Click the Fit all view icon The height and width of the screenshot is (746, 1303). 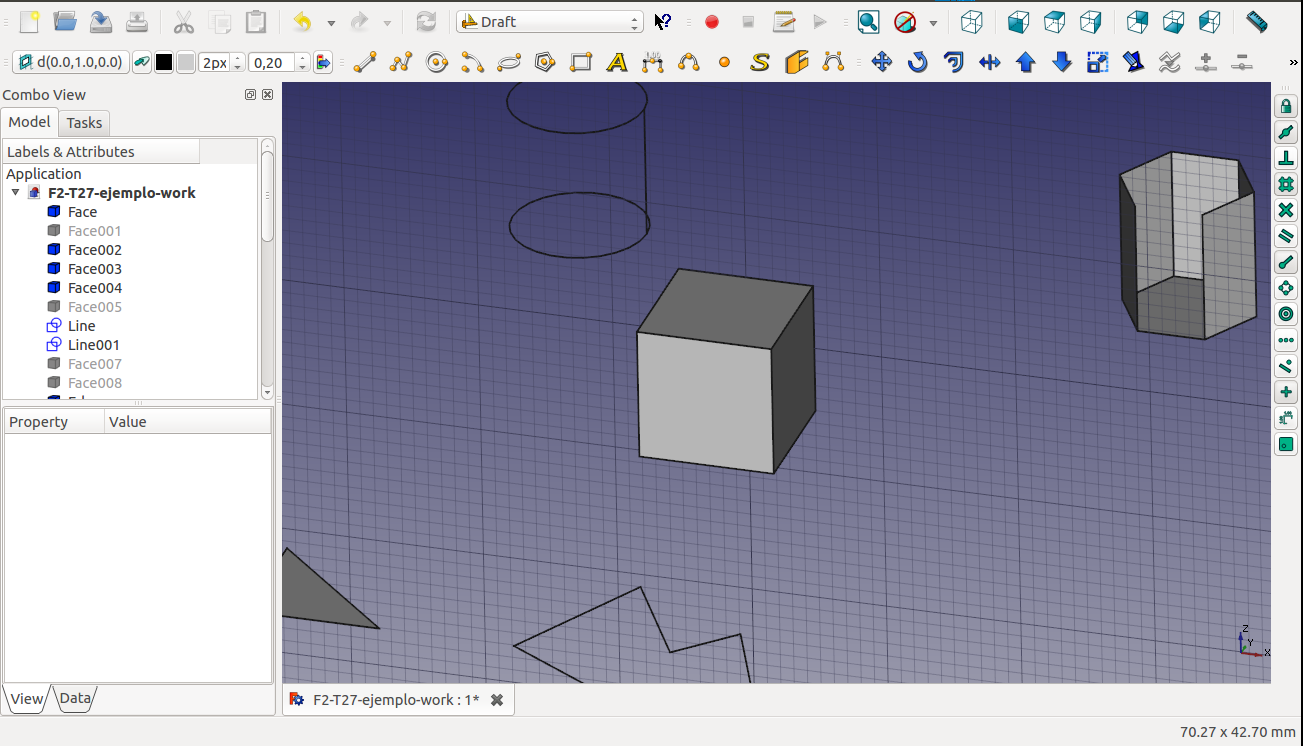coord(868,21)
